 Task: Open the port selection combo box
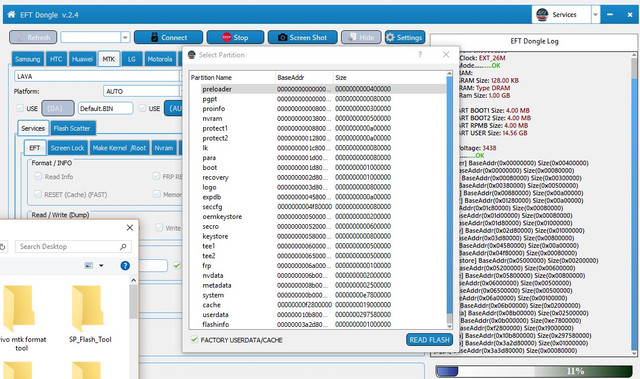(x=95, y=38)
